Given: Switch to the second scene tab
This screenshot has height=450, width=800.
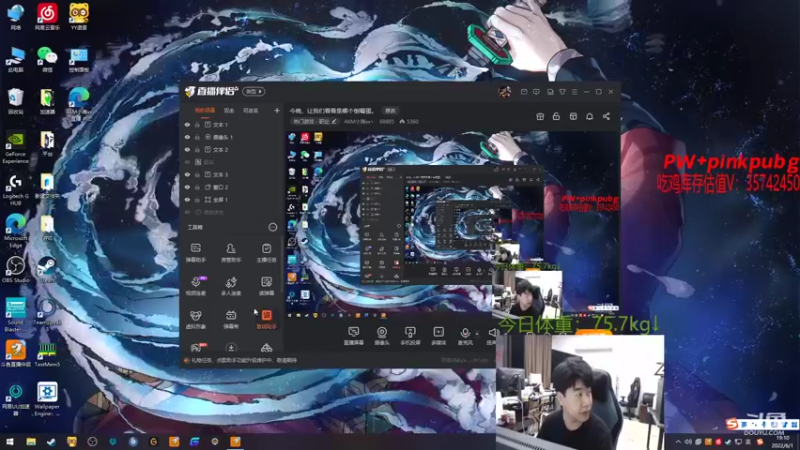Looking at the screenshot, I should click(x=229, y=110).
